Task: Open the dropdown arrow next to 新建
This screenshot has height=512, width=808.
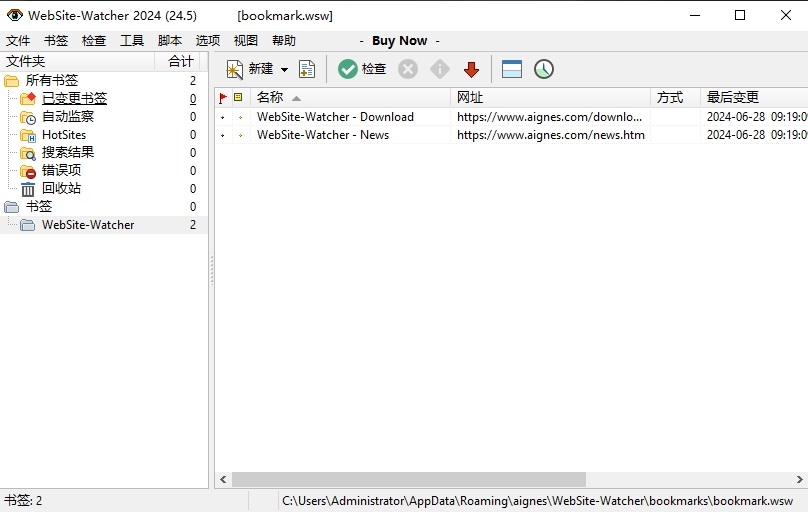Action: pos(284,70)
